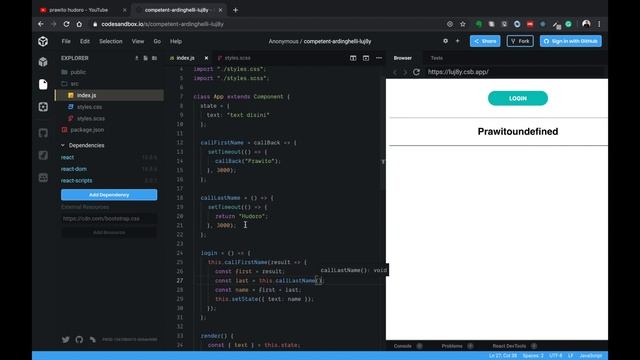Click the Fork button

(x=520, y=41)
